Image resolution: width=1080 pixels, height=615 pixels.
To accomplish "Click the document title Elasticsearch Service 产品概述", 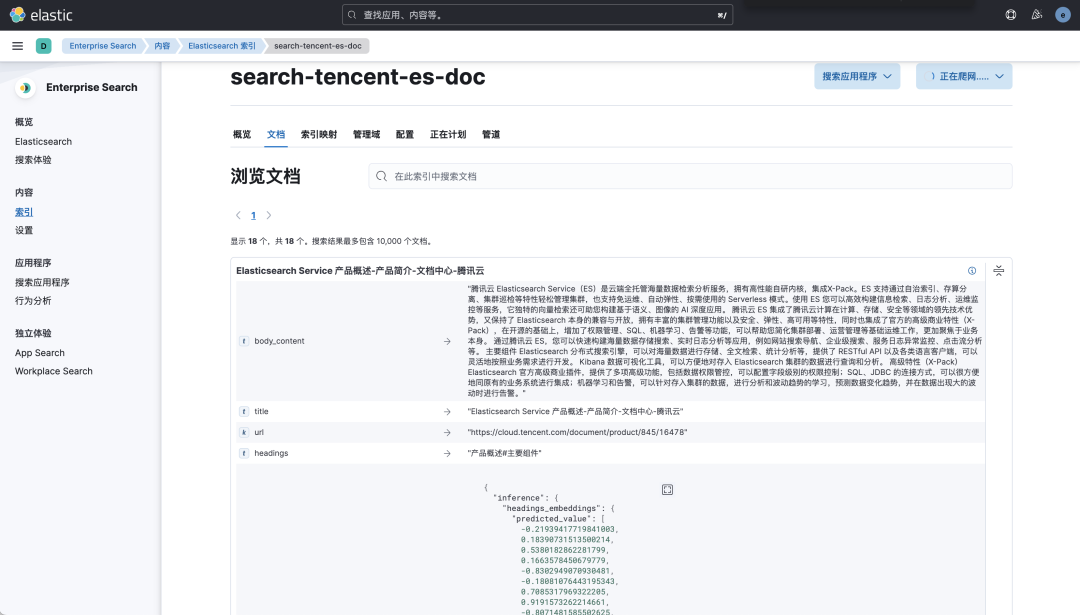I will click(360, 271).
